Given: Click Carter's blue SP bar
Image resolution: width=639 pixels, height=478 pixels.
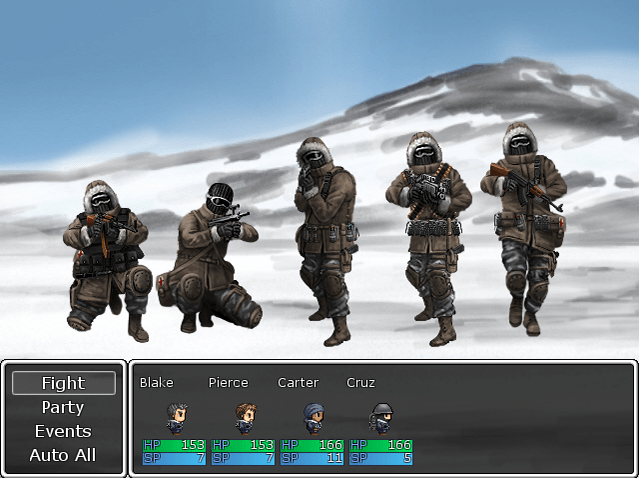Looking at the screenshot, I should point(312,458).
